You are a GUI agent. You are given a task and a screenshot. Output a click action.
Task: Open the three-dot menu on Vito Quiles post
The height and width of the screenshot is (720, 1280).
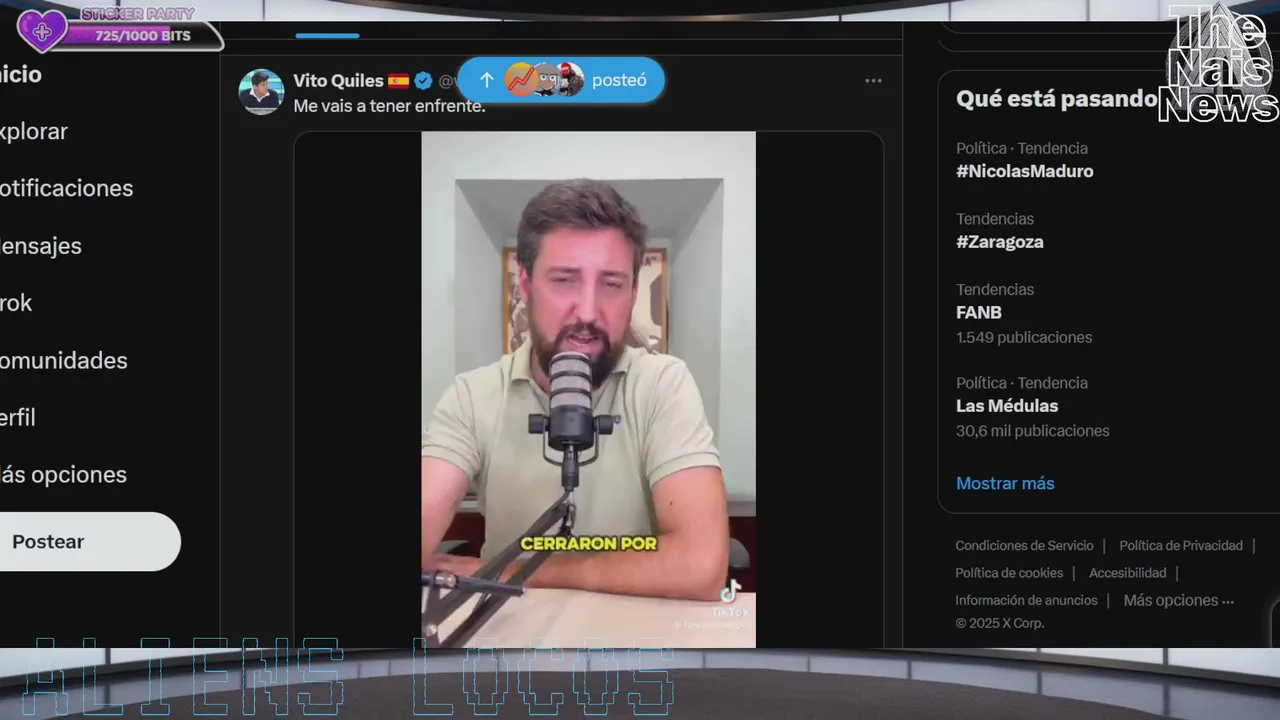click(873, 81)
